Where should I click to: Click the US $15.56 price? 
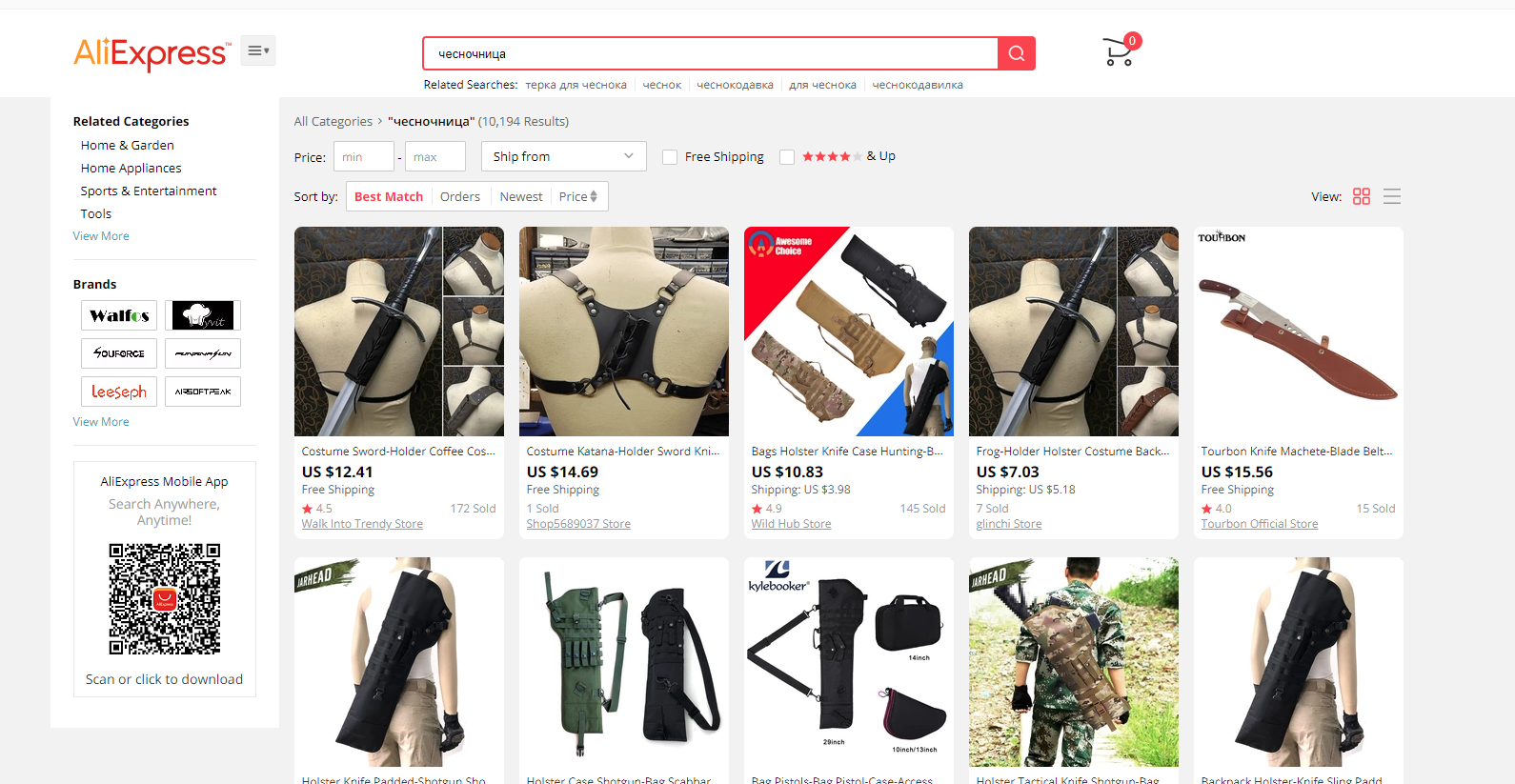tap(1237, 472)
